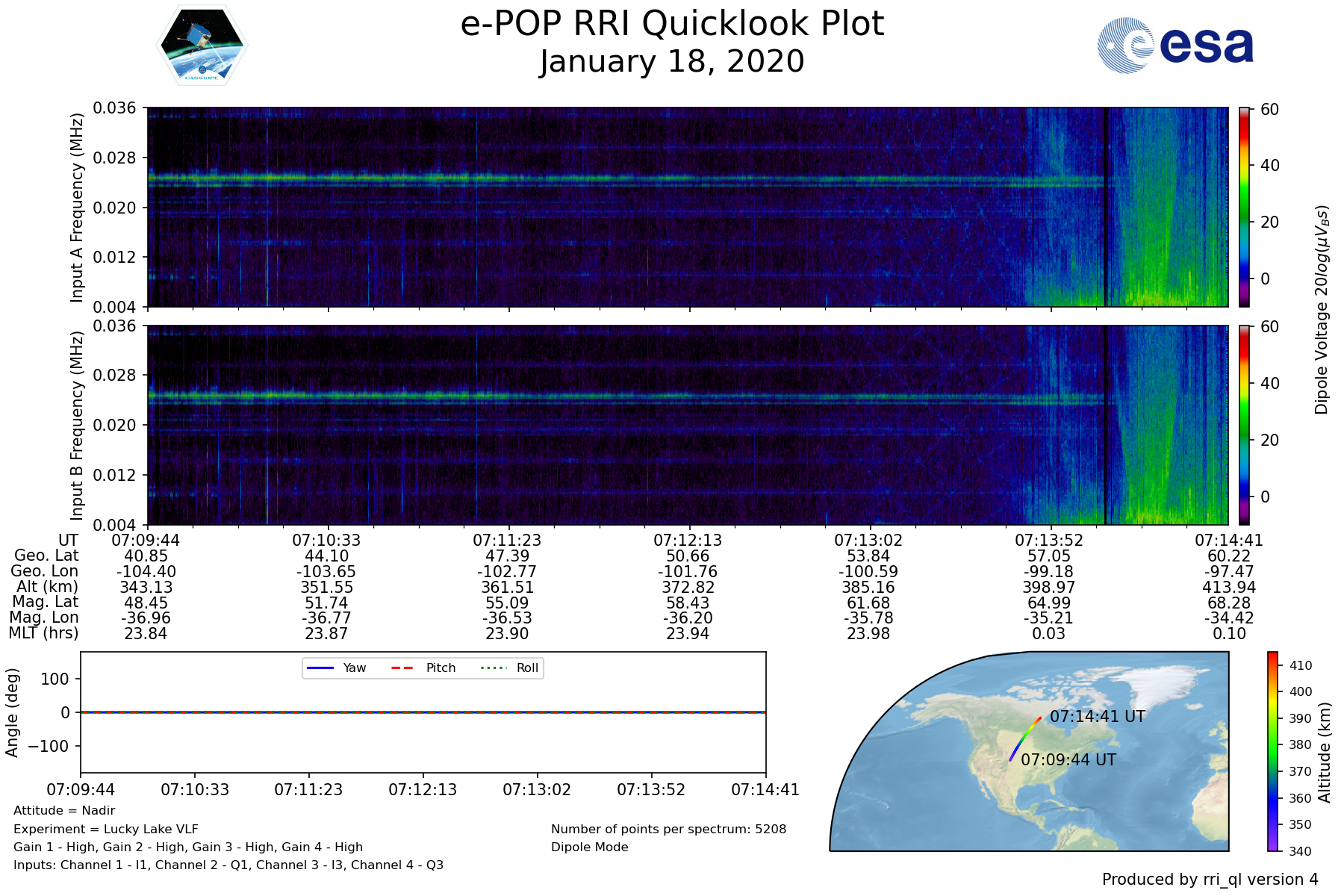1344x896 pixels.
Task: Click the "January 18, 2020" date subtitle
Action: click(x=672, y=61)
